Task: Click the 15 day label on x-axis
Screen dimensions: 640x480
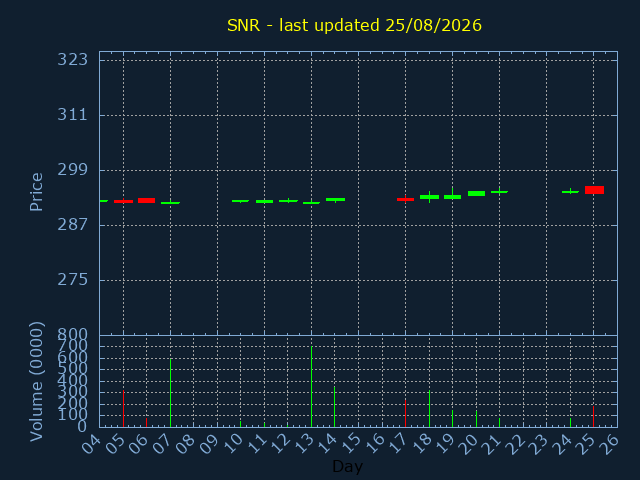Action: [350, 444]
